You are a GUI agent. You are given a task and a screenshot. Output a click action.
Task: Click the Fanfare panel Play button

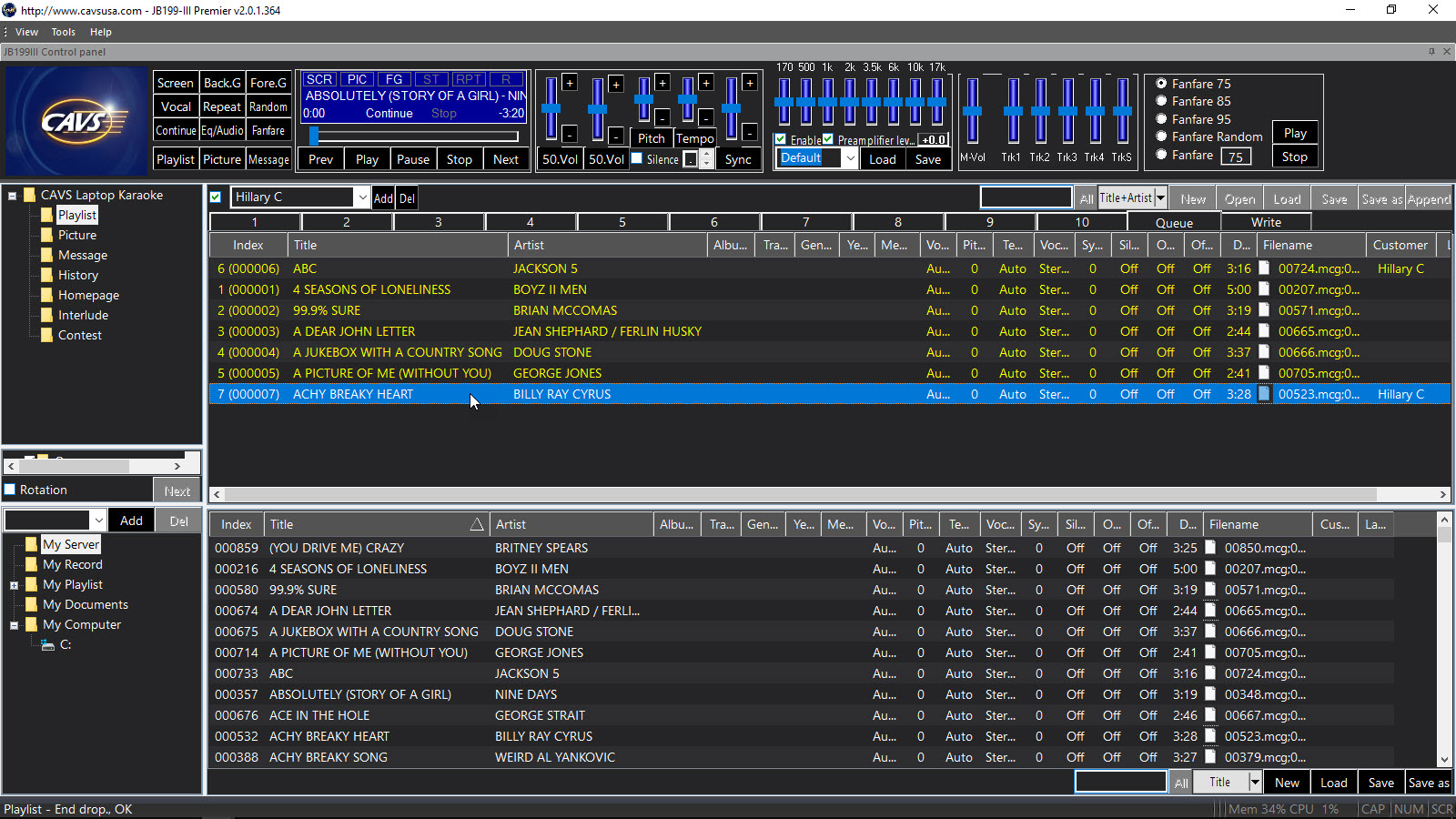click(x=1295, y=133)
